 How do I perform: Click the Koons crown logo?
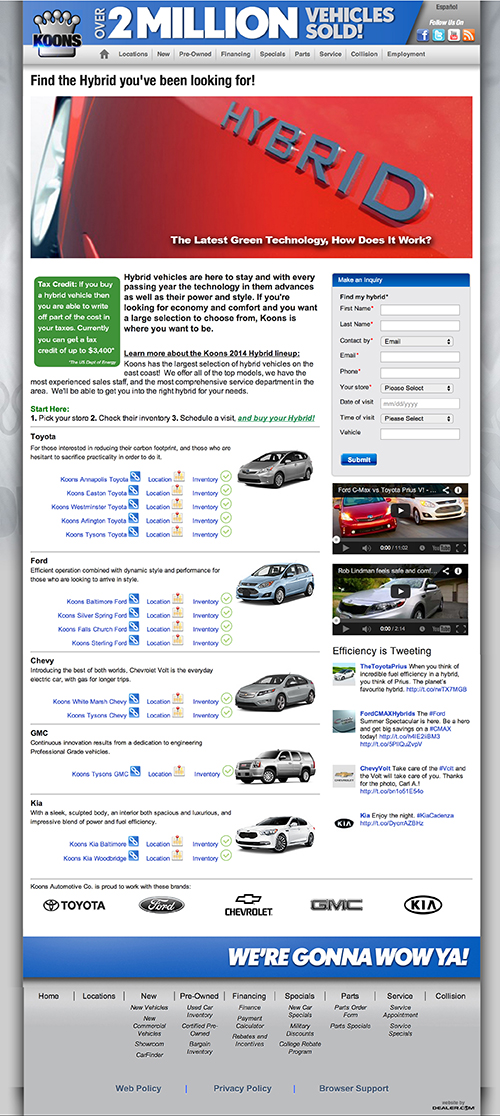click(x=57, y=32)
